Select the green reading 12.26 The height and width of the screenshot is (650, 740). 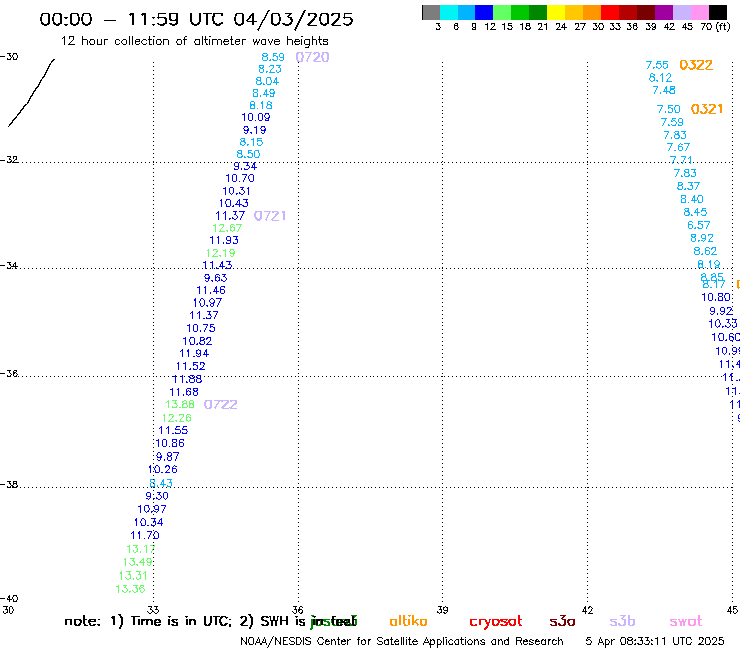(177, 418)
